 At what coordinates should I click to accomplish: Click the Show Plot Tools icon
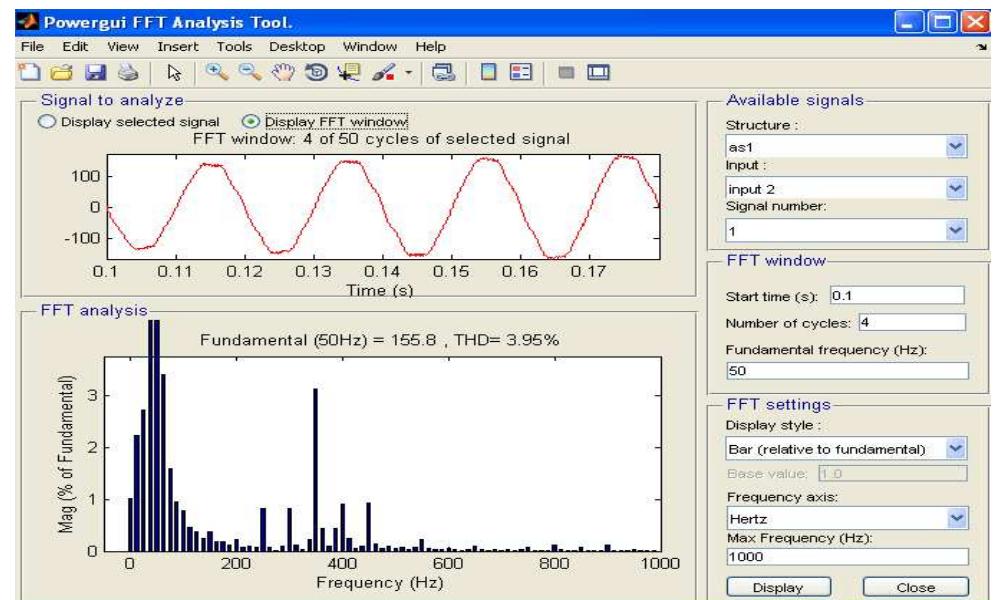[x=598, y=73]
